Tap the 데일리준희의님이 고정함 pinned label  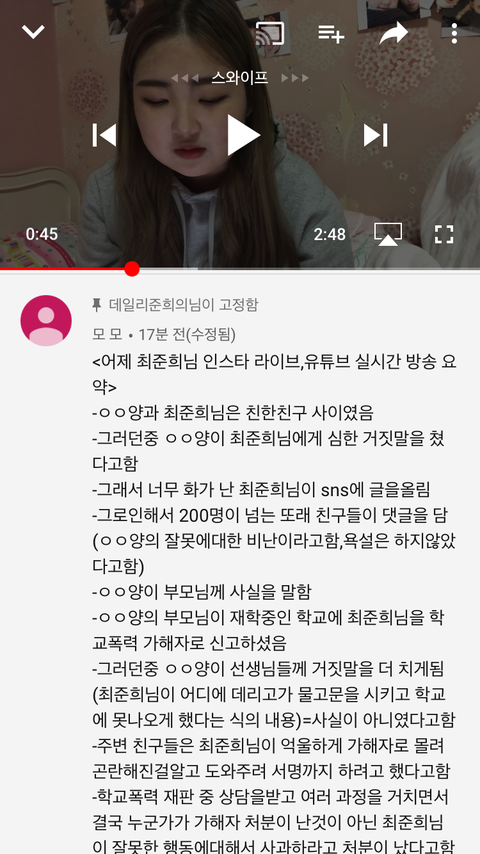(184, 305)
